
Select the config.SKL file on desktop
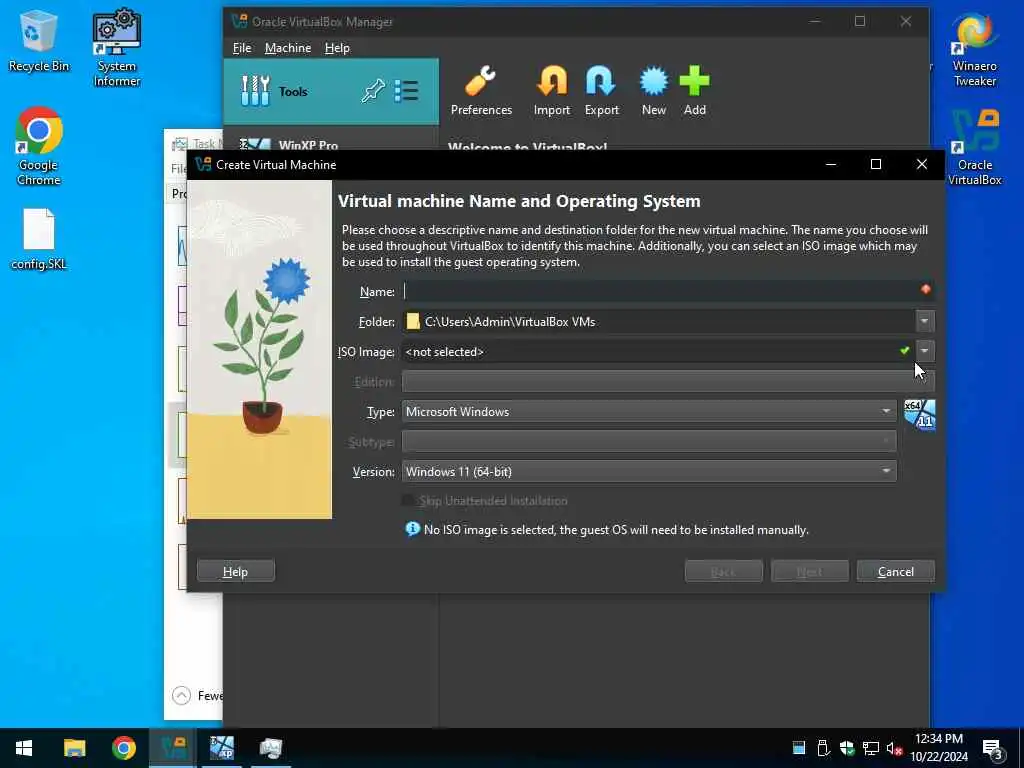(x=39, y=239)
